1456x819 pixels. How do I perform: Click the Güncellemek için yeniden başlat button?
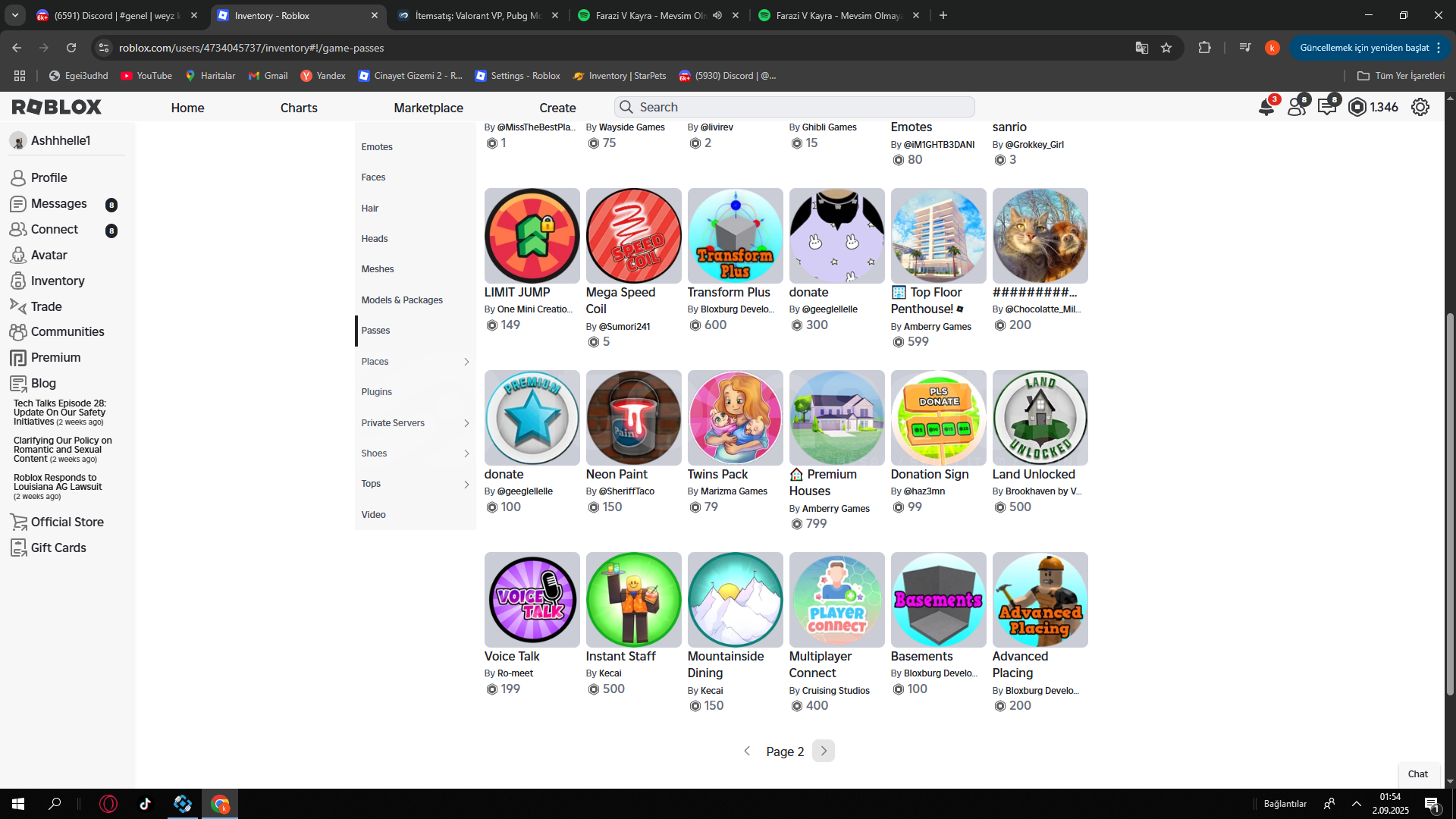[x=1370, y=48]
